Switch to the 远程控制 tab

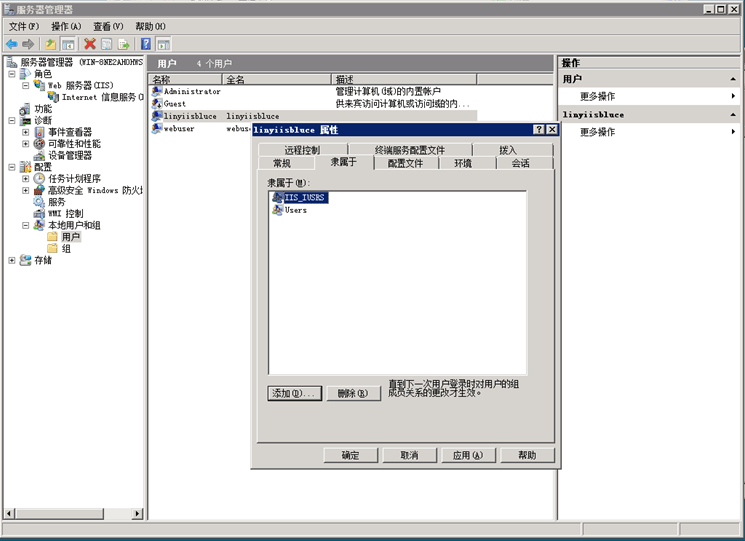[x=302, y=150]
